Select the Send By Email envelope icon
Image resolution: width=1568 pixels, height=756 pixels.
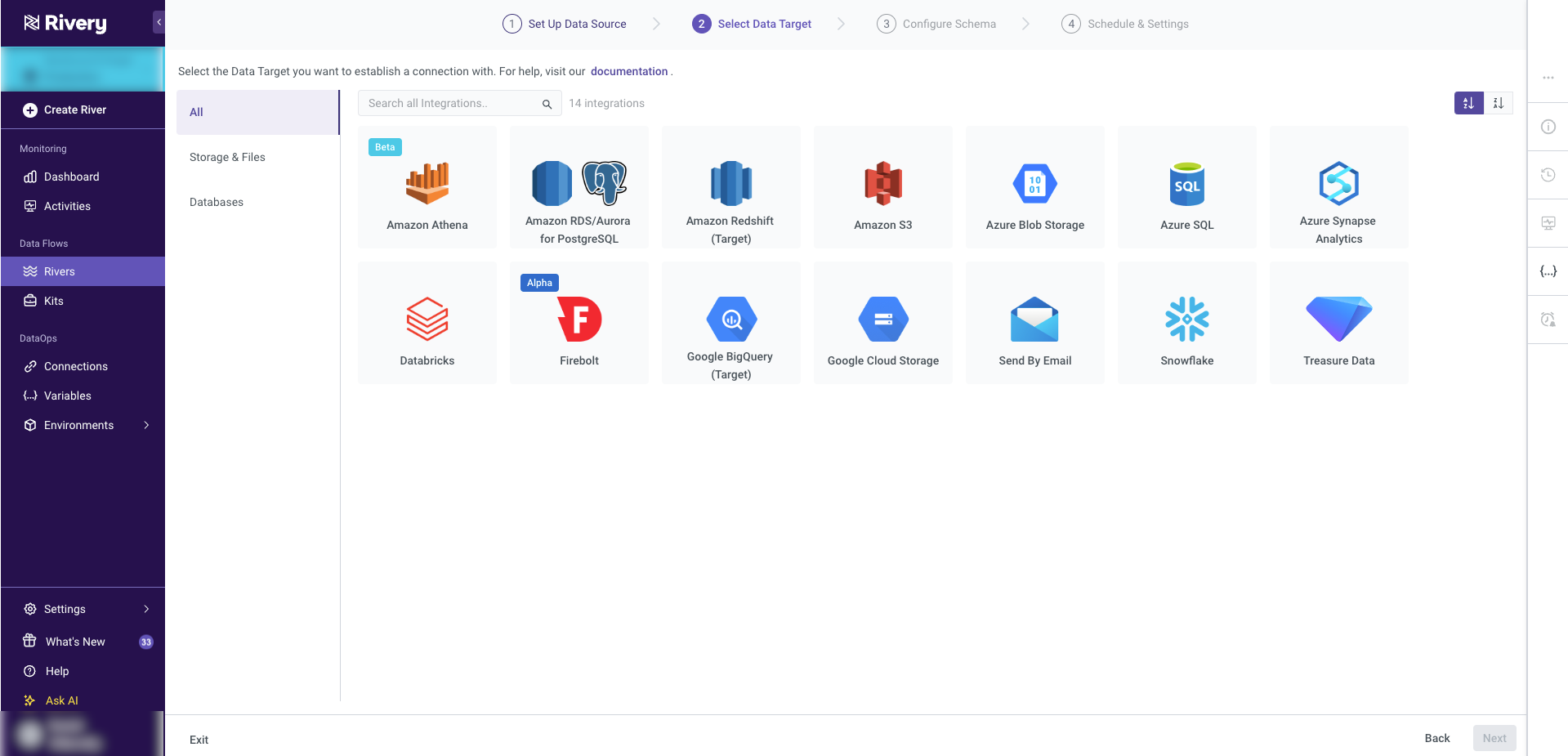coord(1035,319)
